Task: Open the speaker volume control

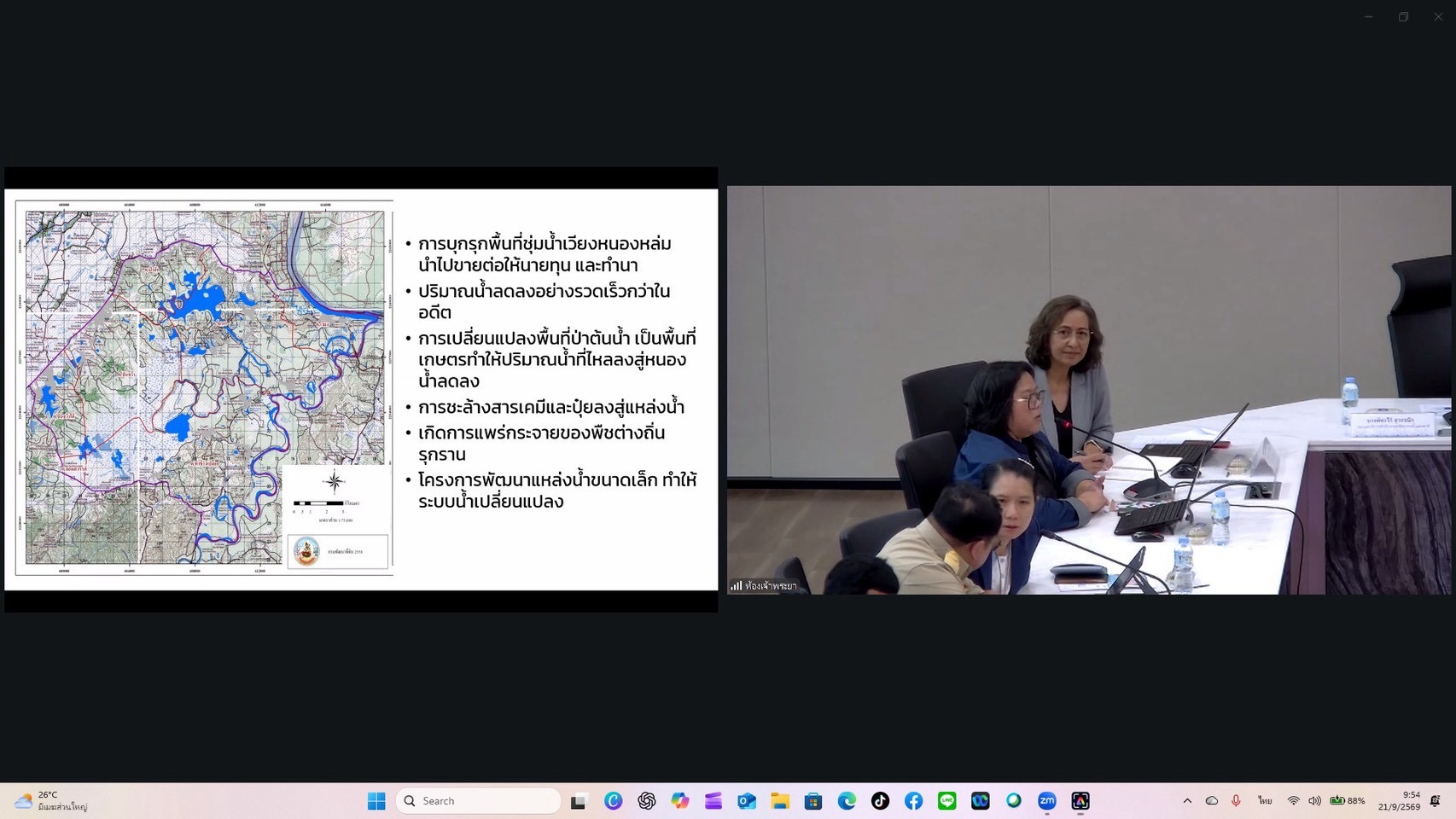Action: 1314,801
